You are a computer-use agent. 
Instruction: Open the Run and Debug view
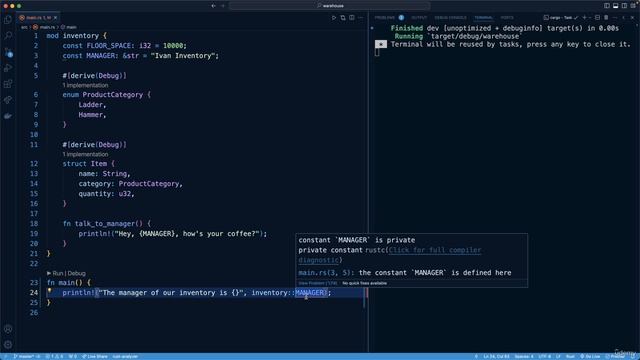click(8, 68)
